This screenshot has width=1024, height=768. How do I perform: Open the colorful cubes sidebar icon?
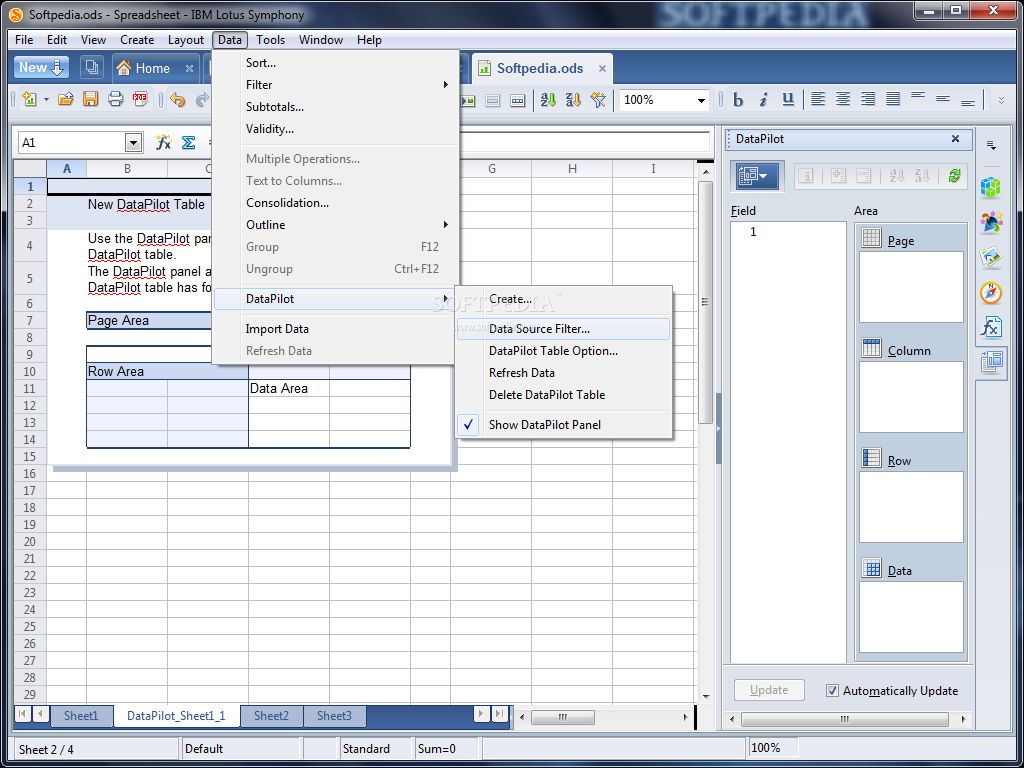click(991, 188)
